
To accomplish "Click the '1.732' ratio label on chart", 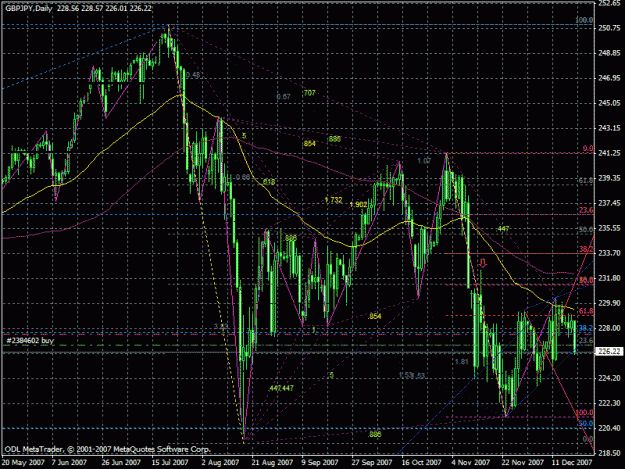I will [x=333, y=200].
